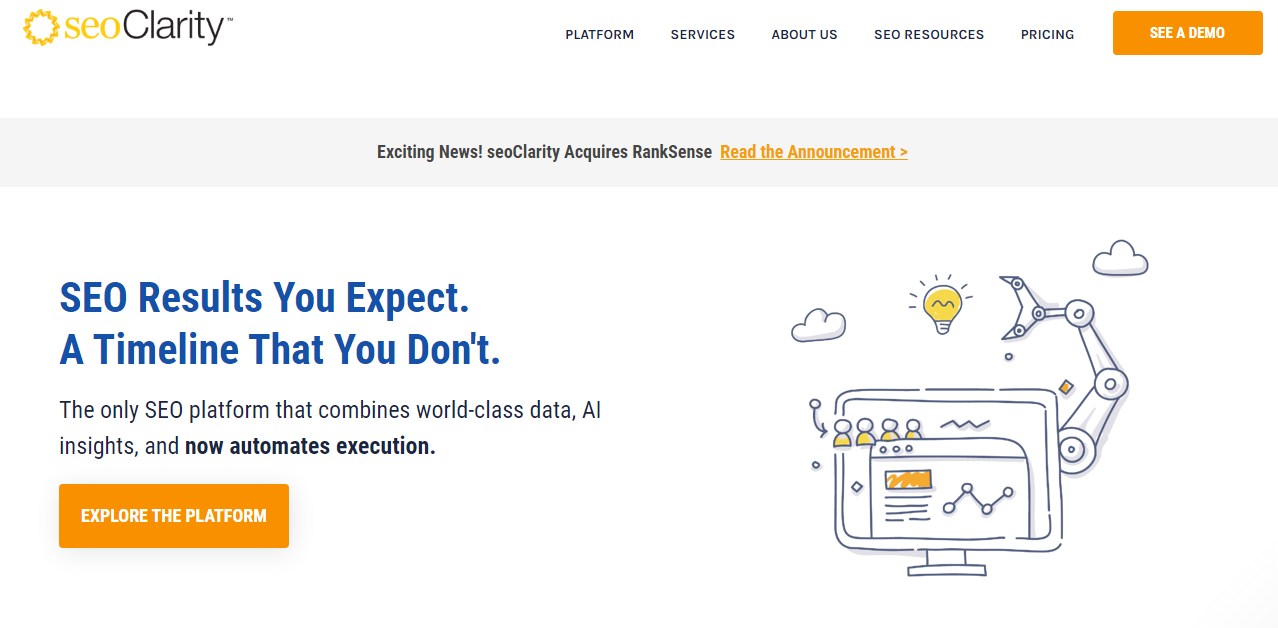Click the headline 'SEO Results You Expect.'
1278x628 pixels.
(x=264, y=298)
